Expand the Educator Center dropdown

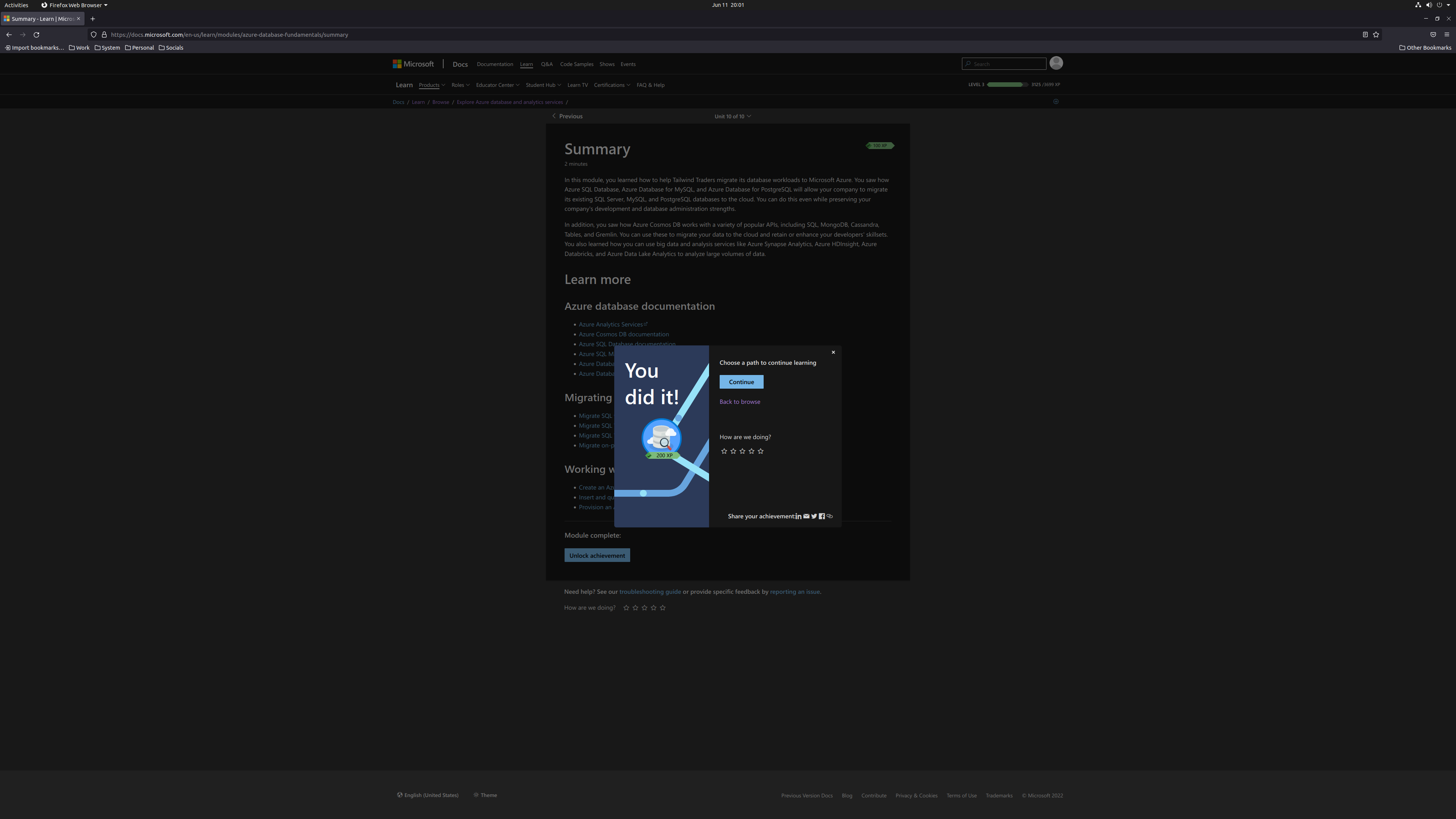(497, 85)
